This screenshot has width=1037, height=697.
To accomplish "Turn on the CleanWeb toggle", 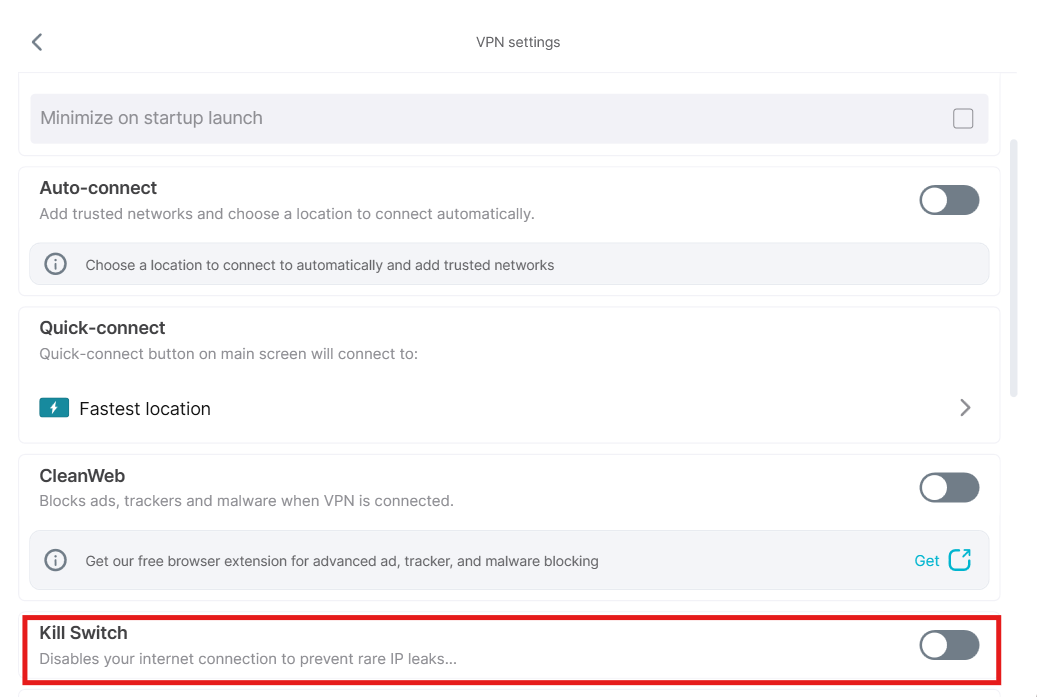I will tap(948, 488).
